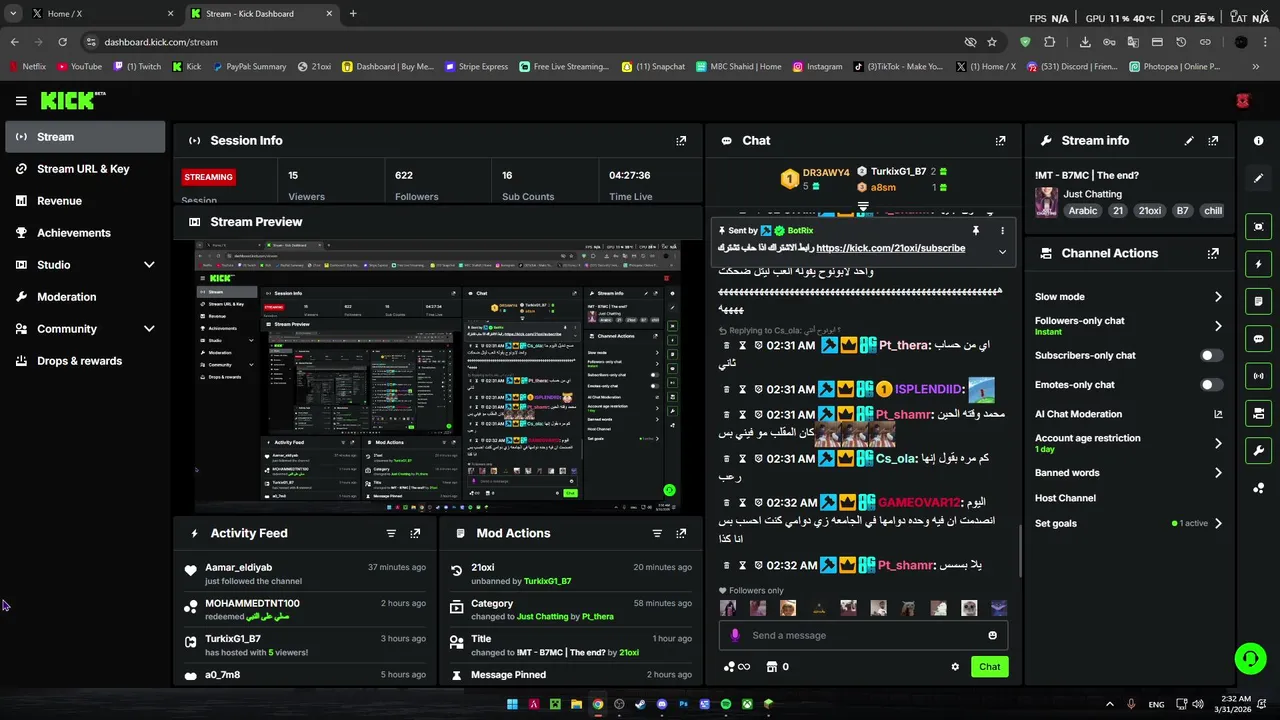Click the document sidebar icon

click(1259, 301)
